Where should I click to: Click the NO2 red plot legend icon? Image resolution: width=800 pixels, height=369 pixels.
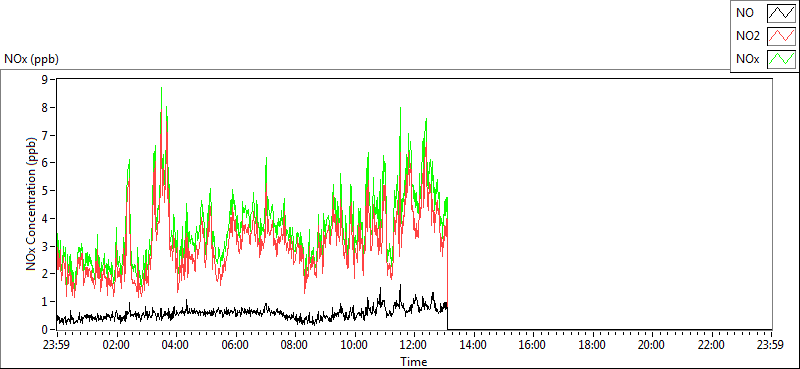coord(782,36)
